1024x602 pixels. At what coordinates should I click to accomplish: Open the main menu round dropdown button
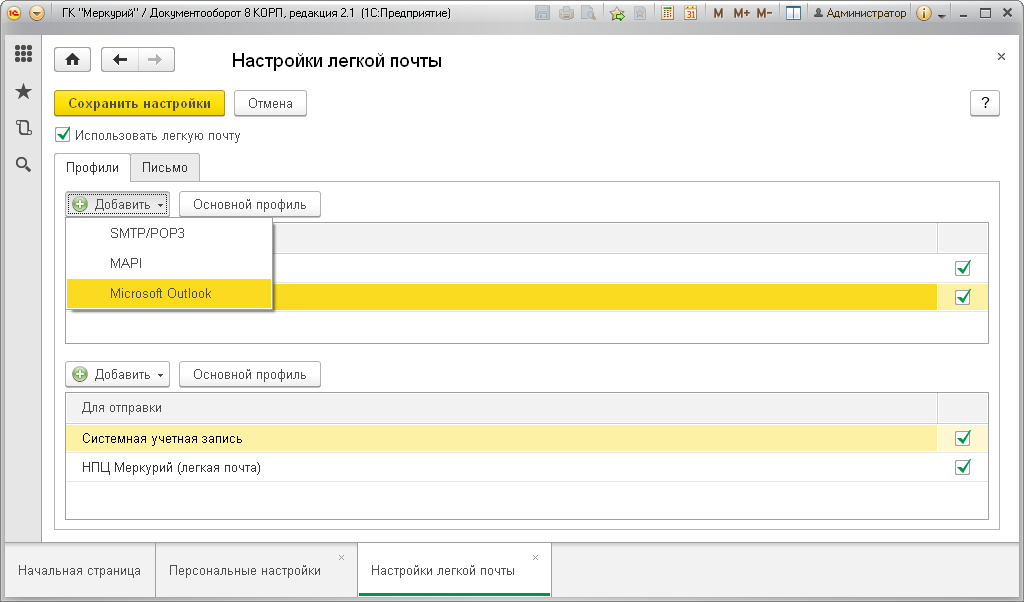tap(37, 12)
